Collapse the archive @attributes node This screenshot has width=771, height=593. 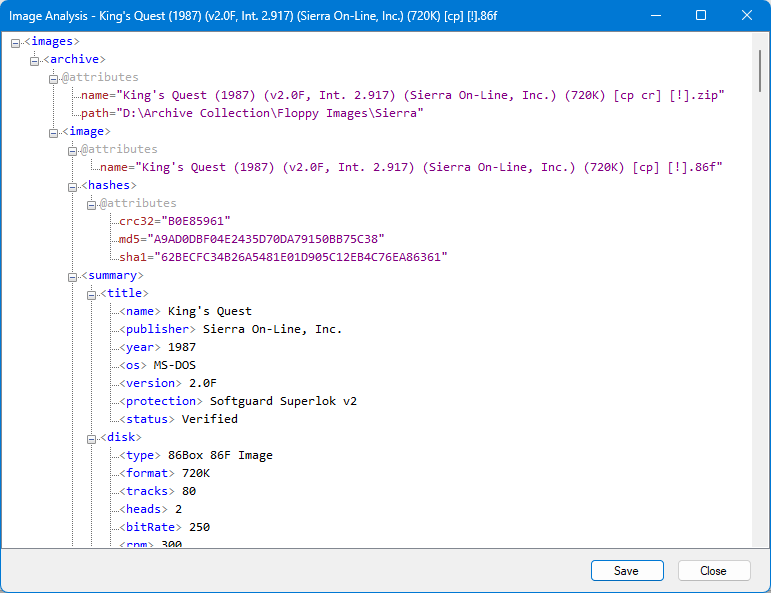click(53, 79)
